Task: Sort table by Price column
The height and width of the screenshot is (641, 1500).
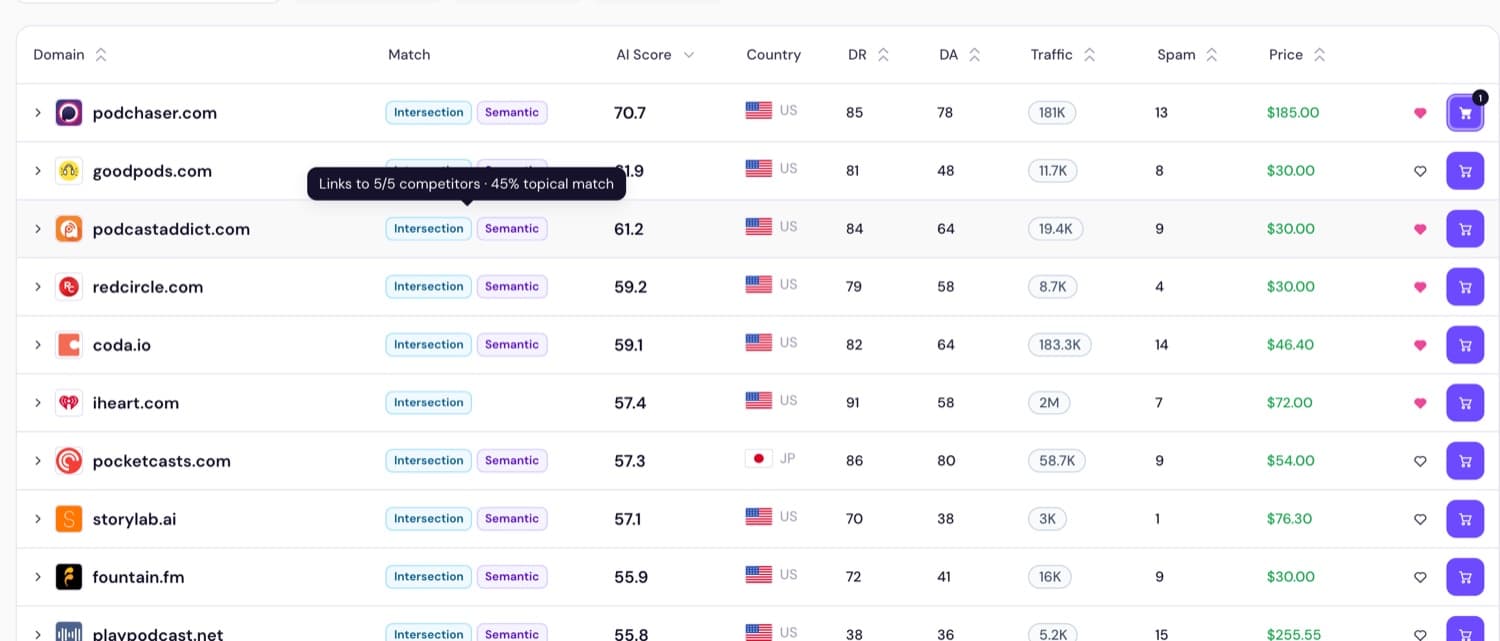Action: click(x=1297, y=55)
